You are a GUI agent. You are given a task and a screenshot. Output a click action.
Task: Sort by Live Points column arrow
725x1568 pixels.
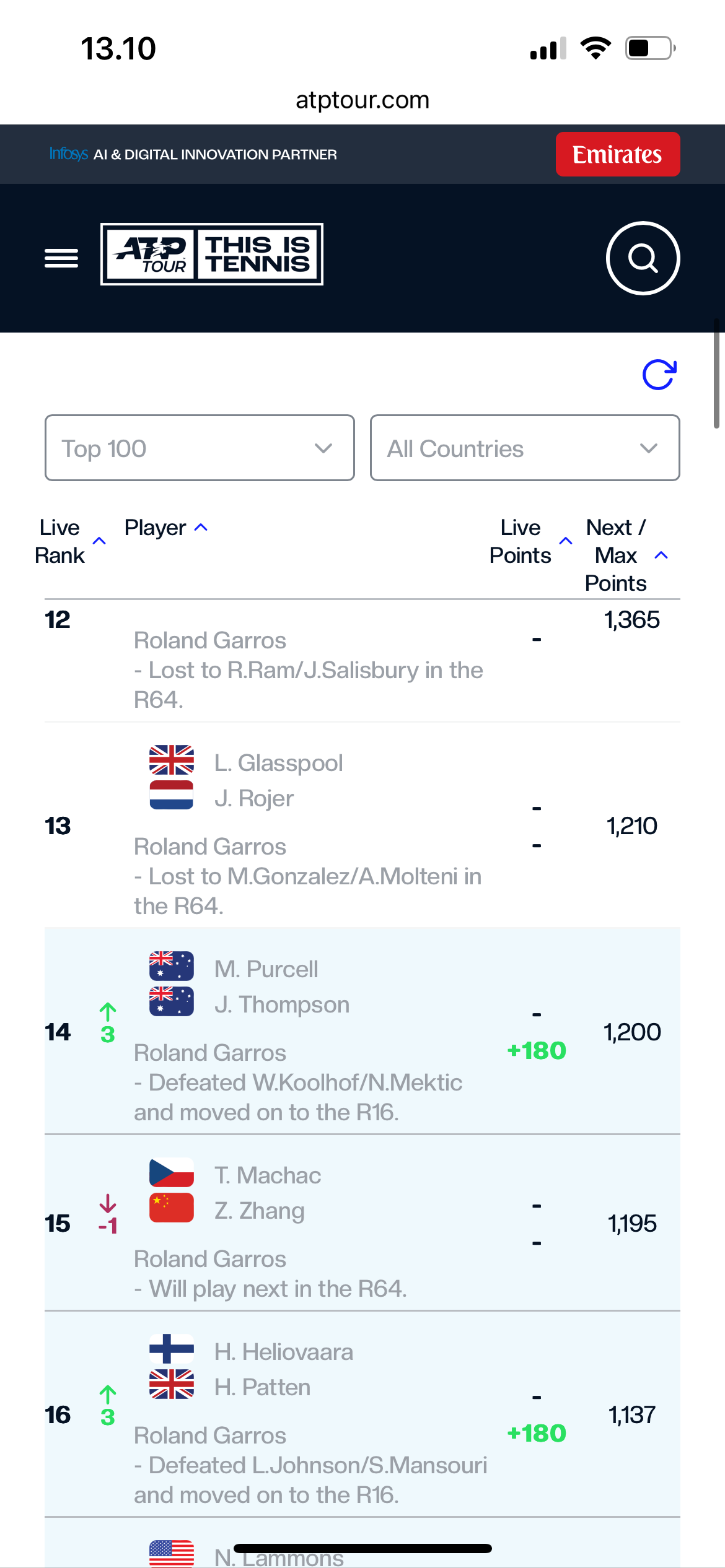point(566,541)
